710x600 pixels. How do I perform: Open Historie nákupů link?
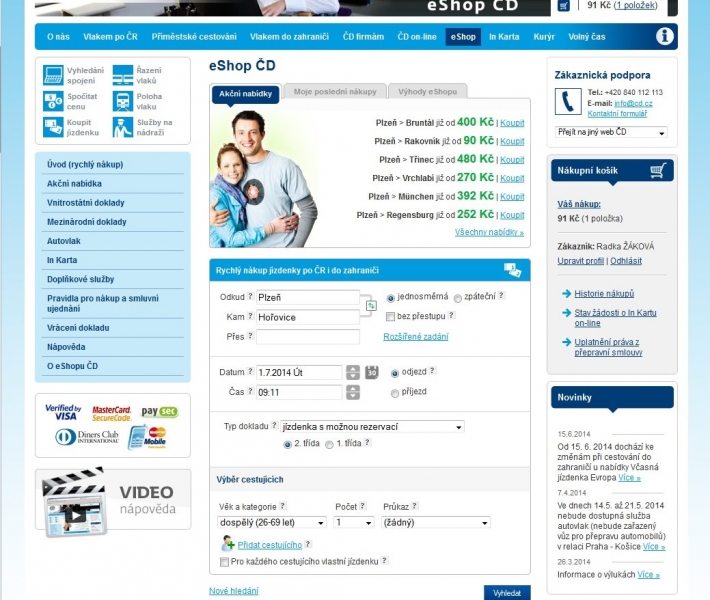[604, 293]
